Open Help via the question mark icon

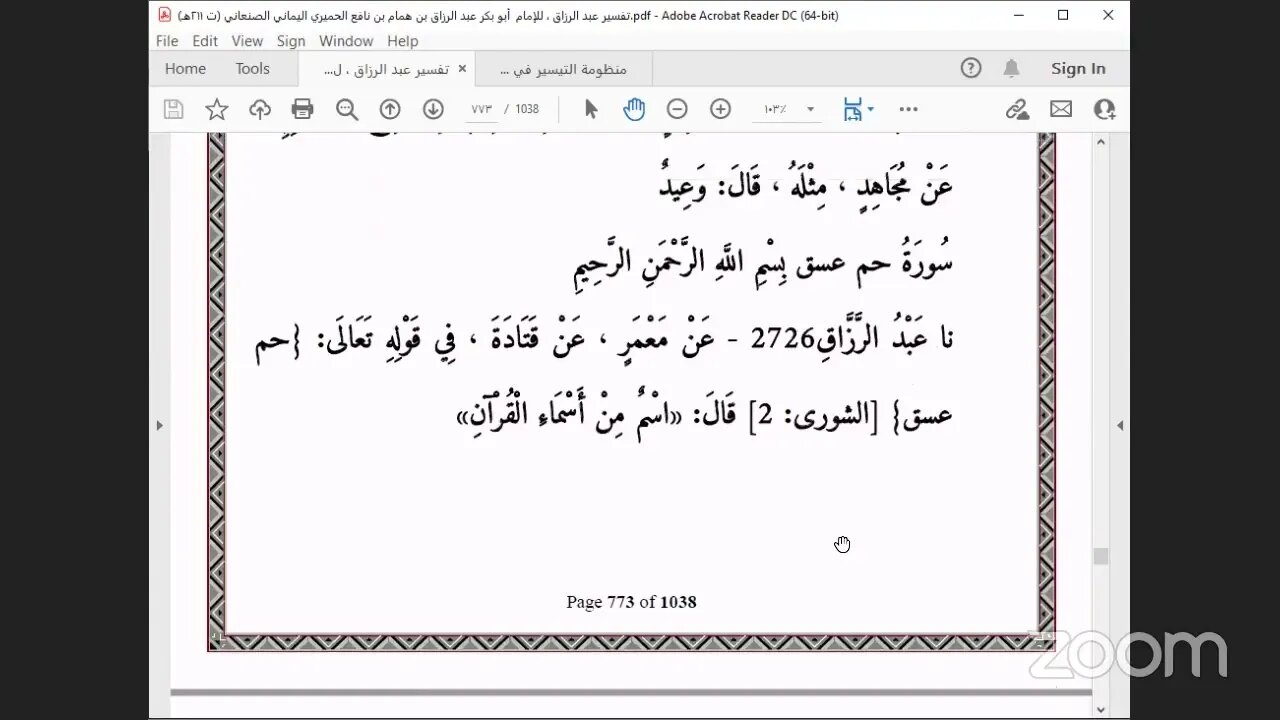pos(971,68)
